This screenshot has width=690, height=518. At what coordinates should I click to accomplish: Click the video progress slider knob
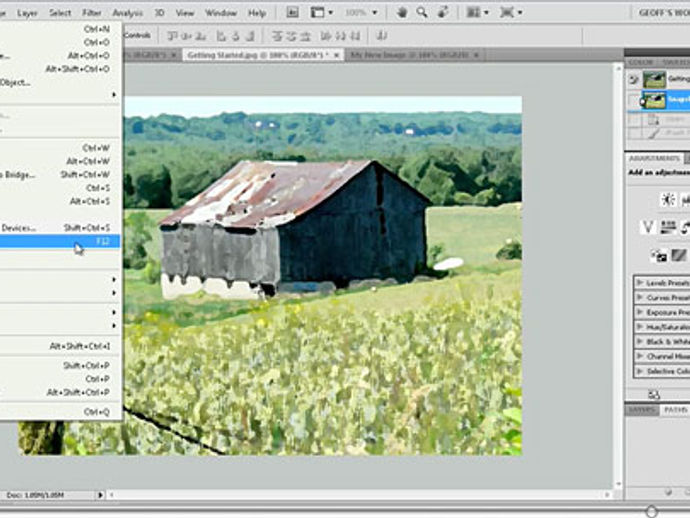click(652, 511)
